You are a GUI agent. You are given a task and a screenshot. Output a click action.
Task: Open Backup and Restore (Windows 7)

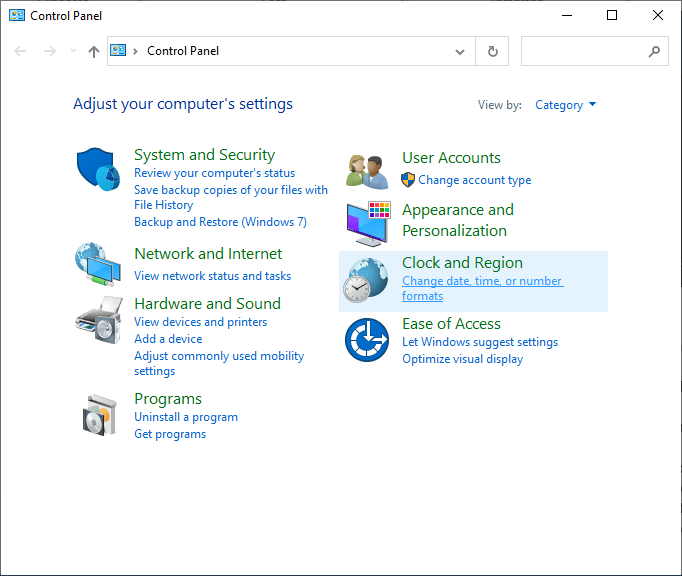(x=221, y=222)
